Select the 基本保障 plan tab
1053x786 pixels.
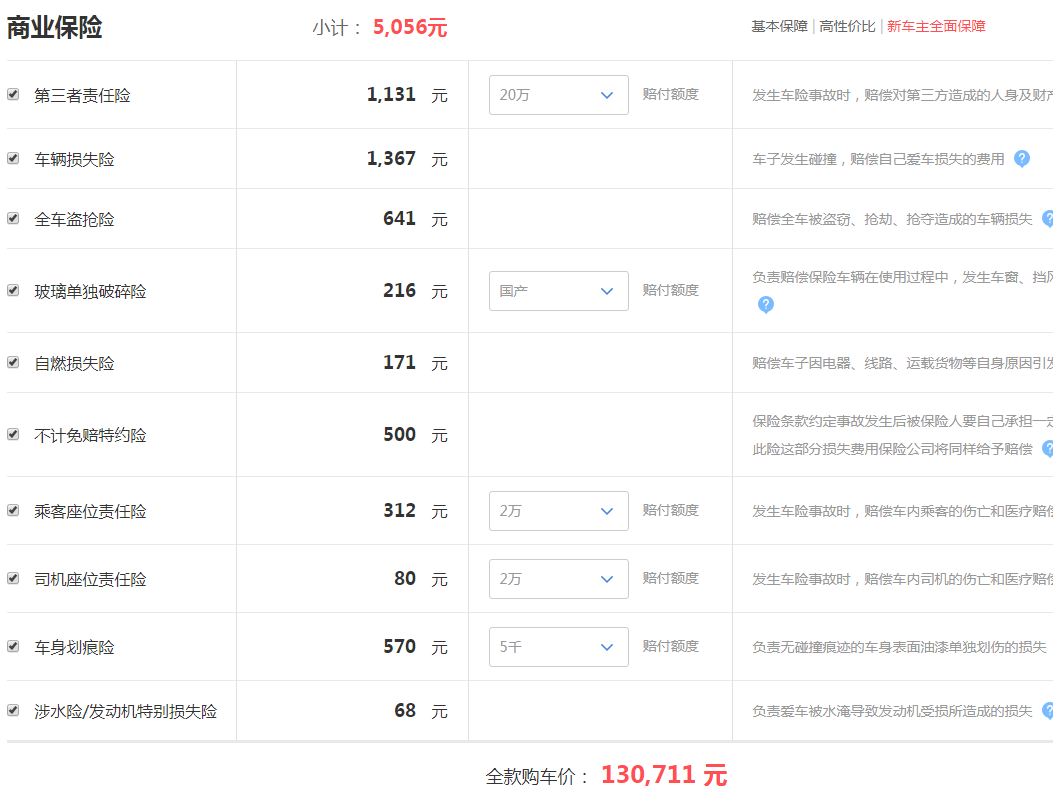tap(779, 26)
